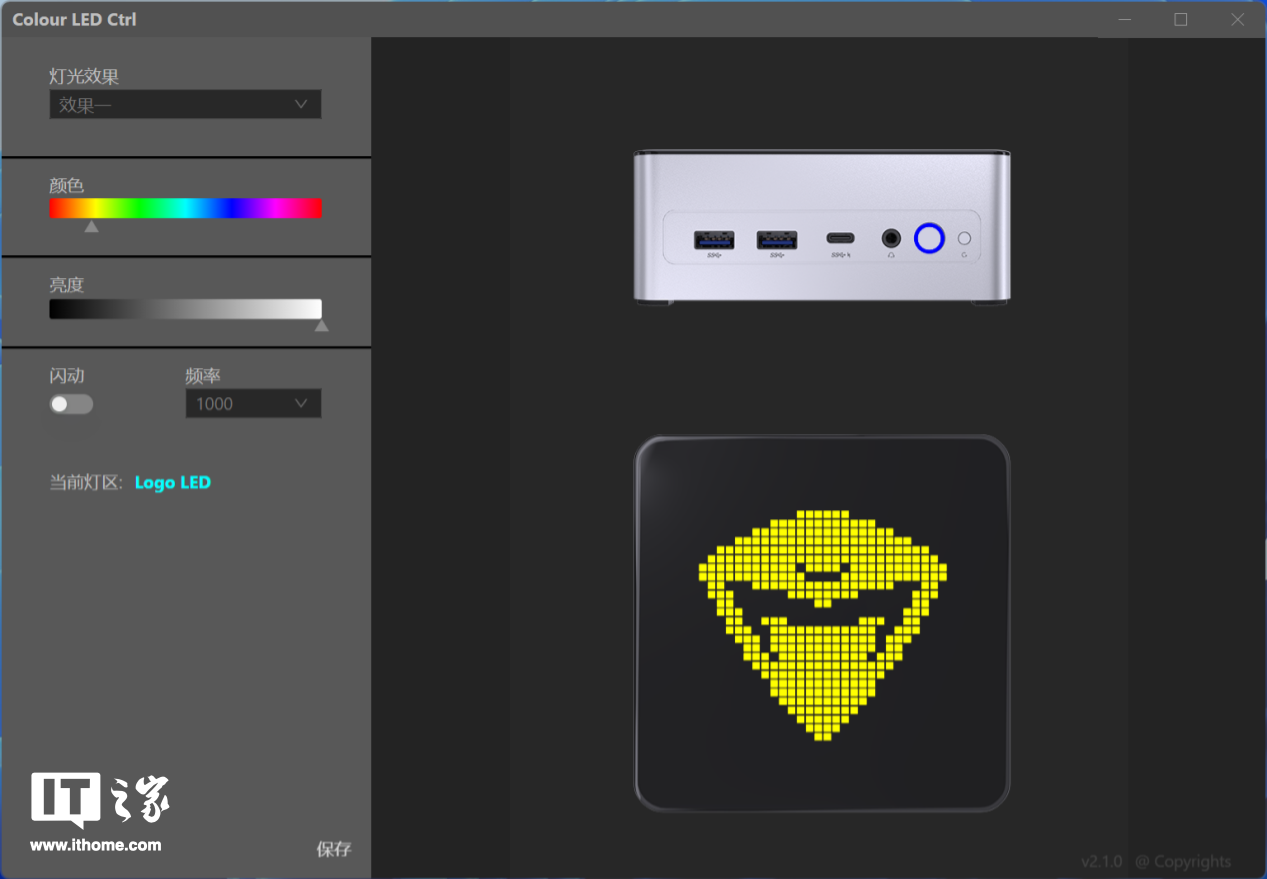Click the headphone jack on the mini PC
This screenshot has height=879, width=1267.
[891, 239]
